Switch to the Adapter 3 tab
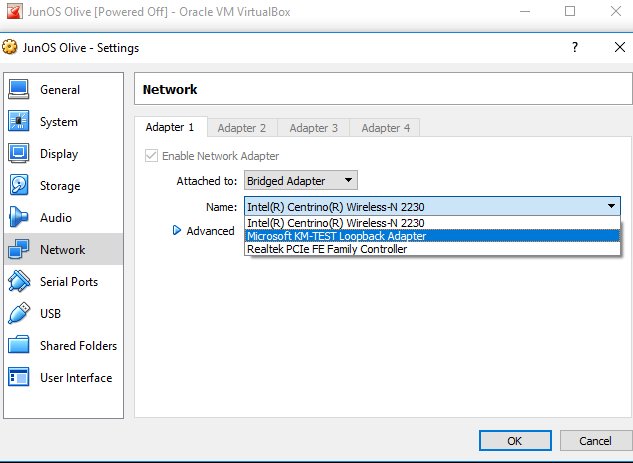This screenshot has width=633, height=463. coord(313,128)
